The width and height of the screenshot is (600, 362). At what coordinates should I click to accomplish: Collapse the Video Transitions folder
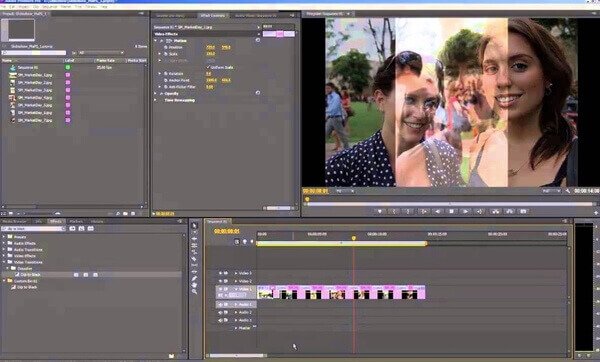[x=4, y=262]
